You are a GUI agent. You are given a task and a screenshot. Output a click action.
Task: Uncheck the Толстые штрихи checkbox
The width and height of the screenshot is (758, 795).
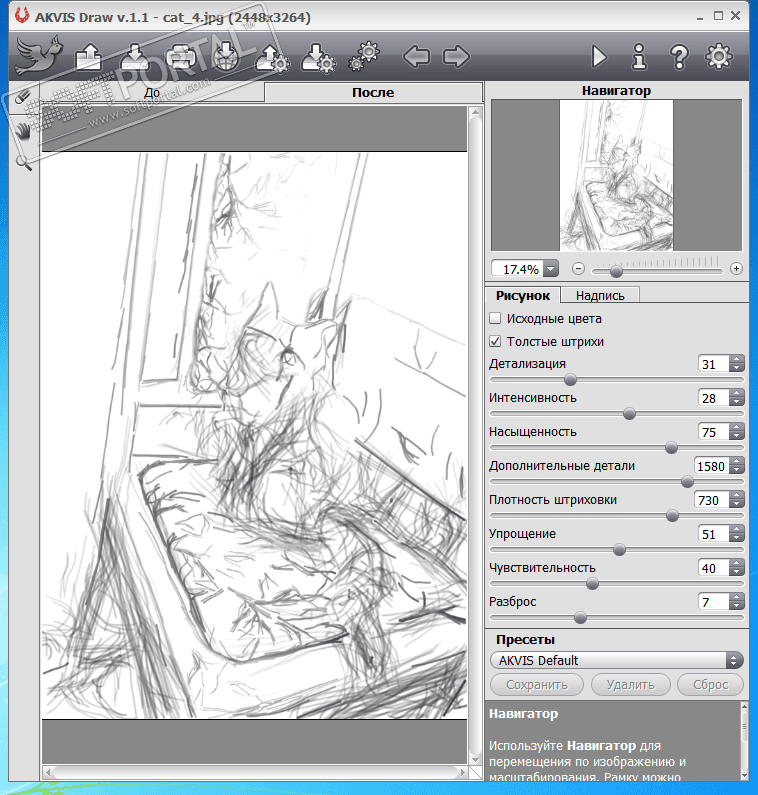(495, 341)
